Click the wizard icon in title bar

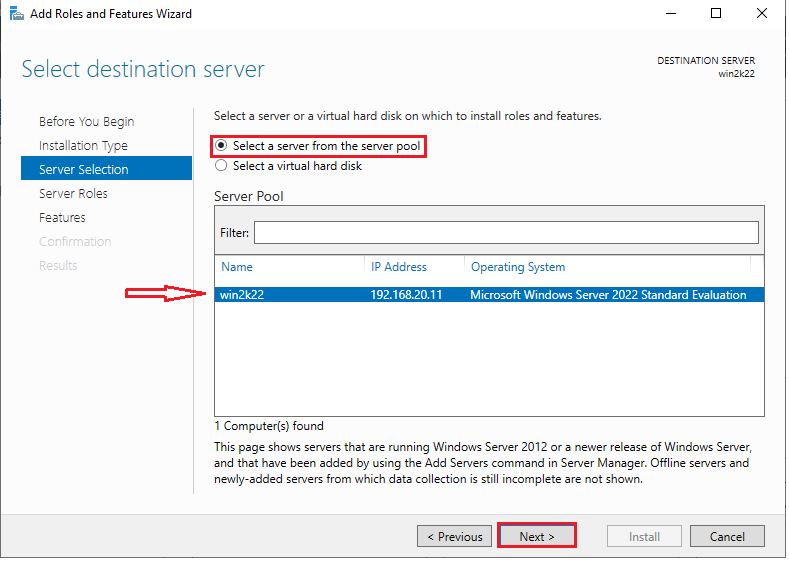click(16, 14)
